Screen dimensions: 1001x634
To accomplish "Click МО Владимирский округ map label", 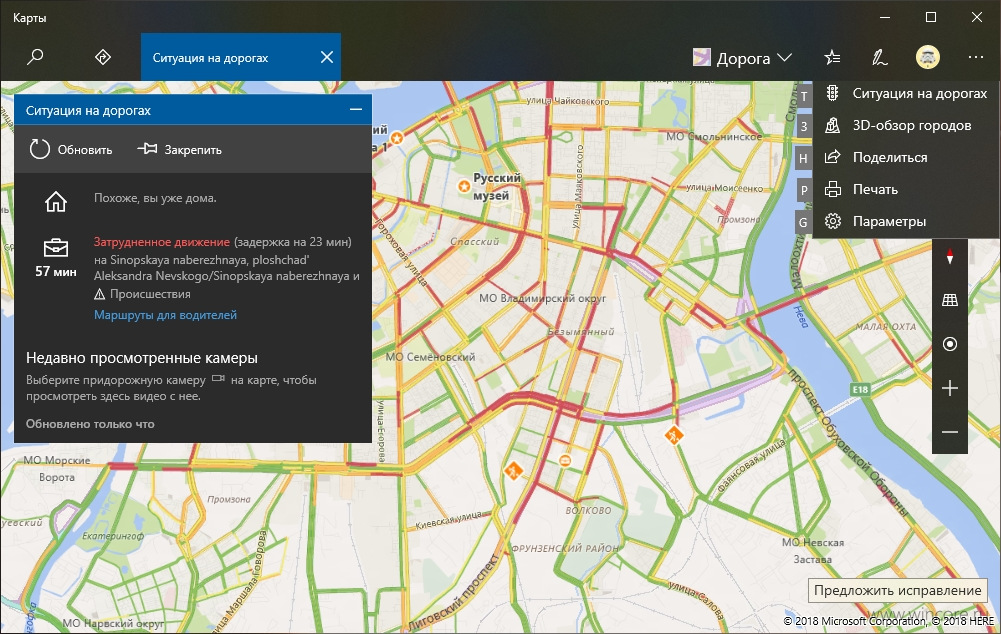I will click(543, 298).
